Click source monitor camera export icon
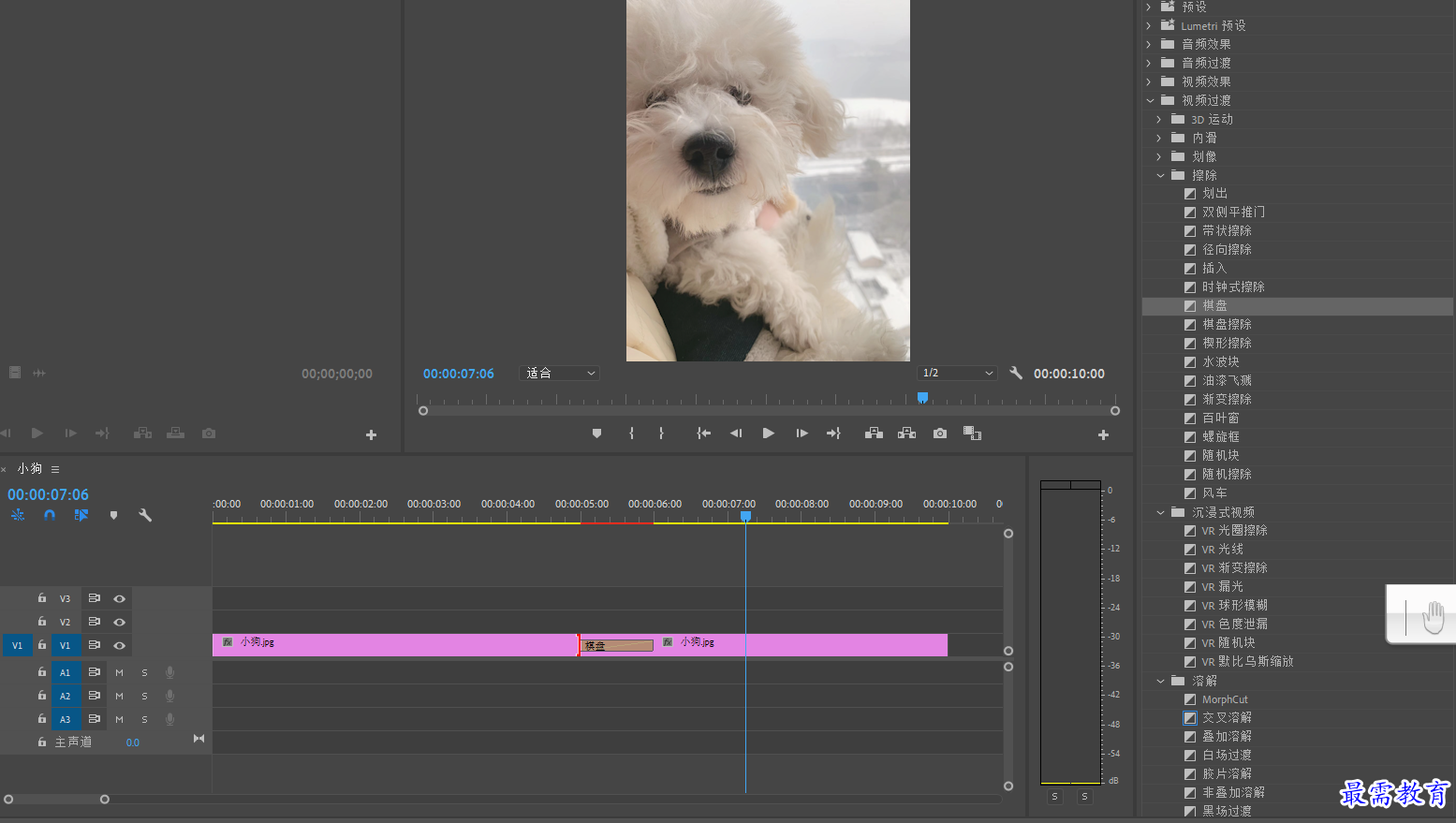 (x=209, y=434)
